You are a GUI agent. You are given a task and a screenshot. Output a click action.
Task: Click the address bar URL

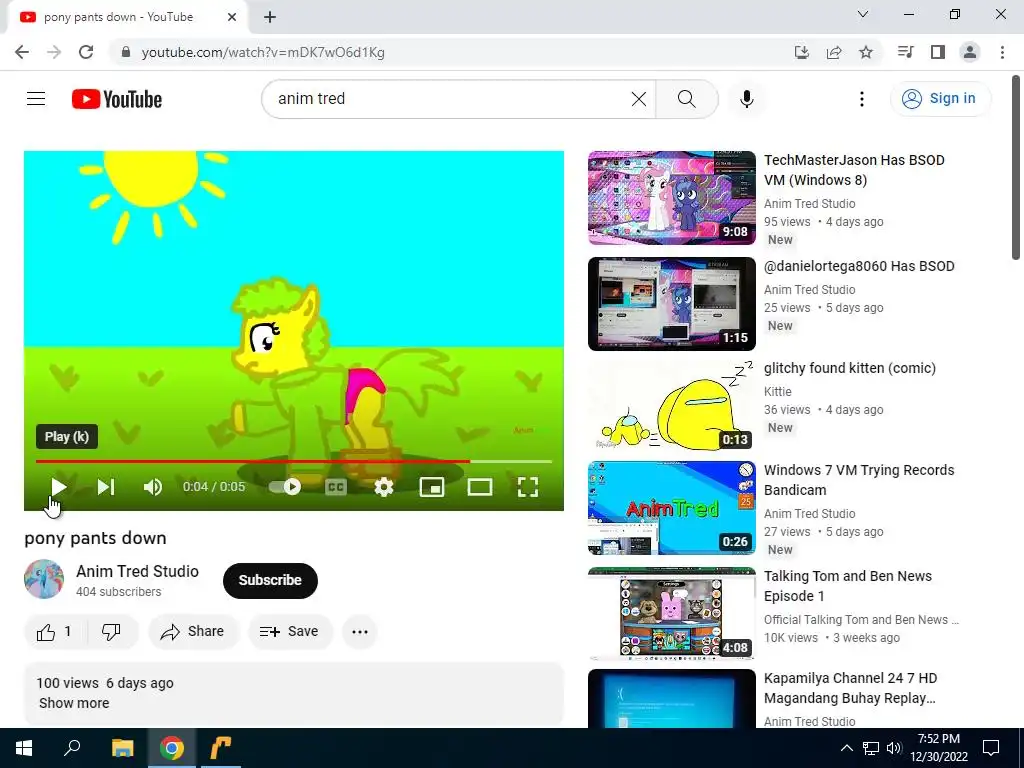point(263,52)
